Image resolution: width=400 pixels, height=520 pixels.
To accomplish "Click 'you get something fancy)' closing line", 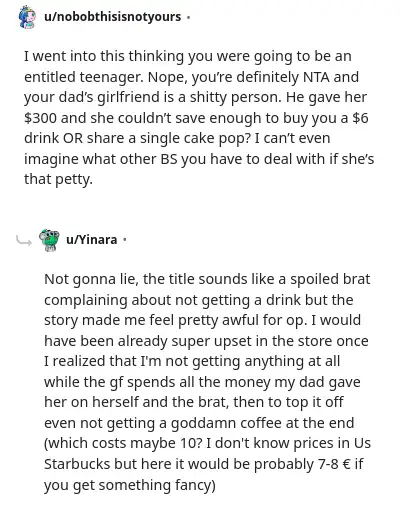I will (130, 485).
